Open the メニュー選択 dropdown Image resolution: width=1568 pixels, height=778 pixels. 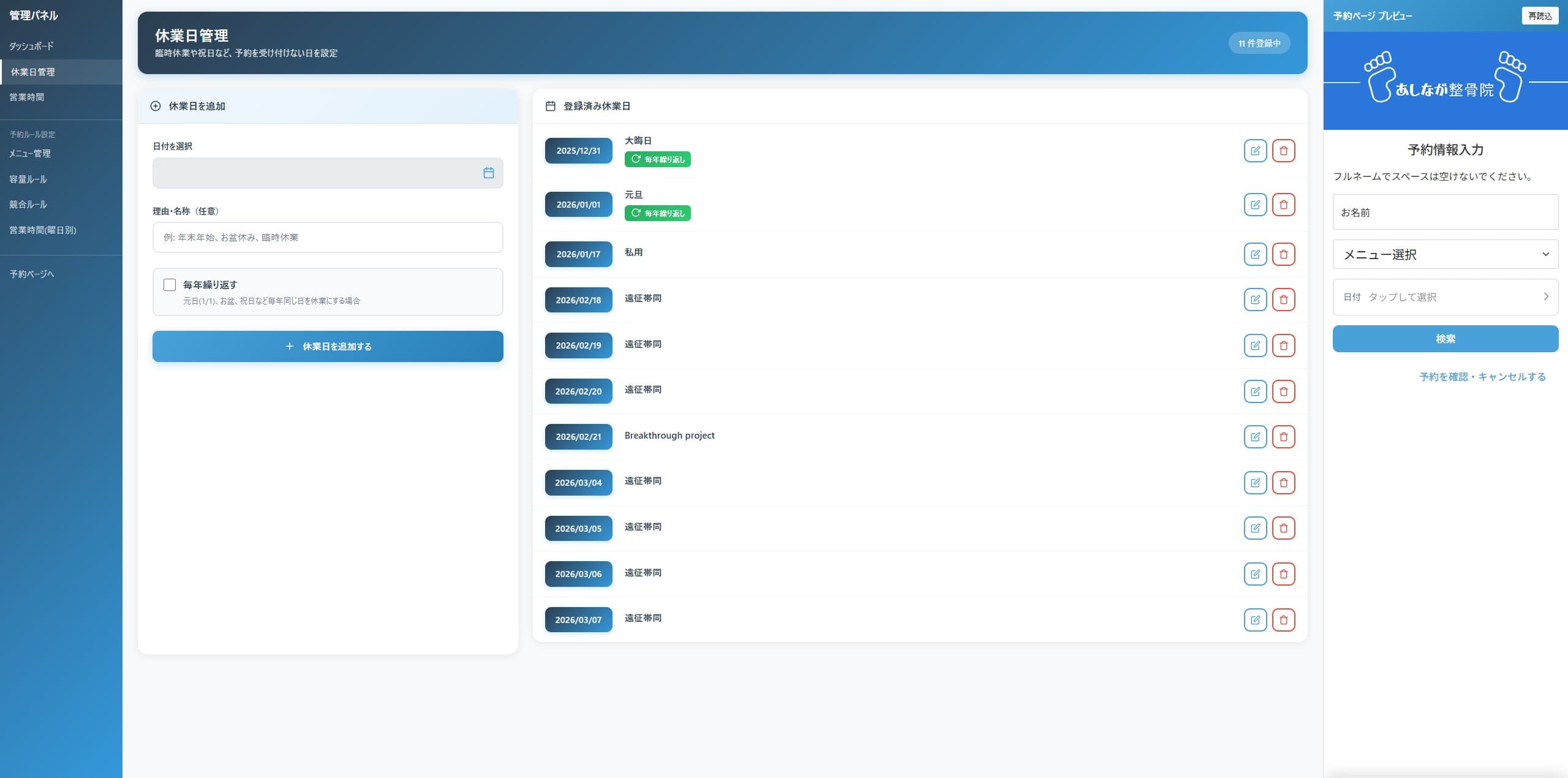point(1445,254)
